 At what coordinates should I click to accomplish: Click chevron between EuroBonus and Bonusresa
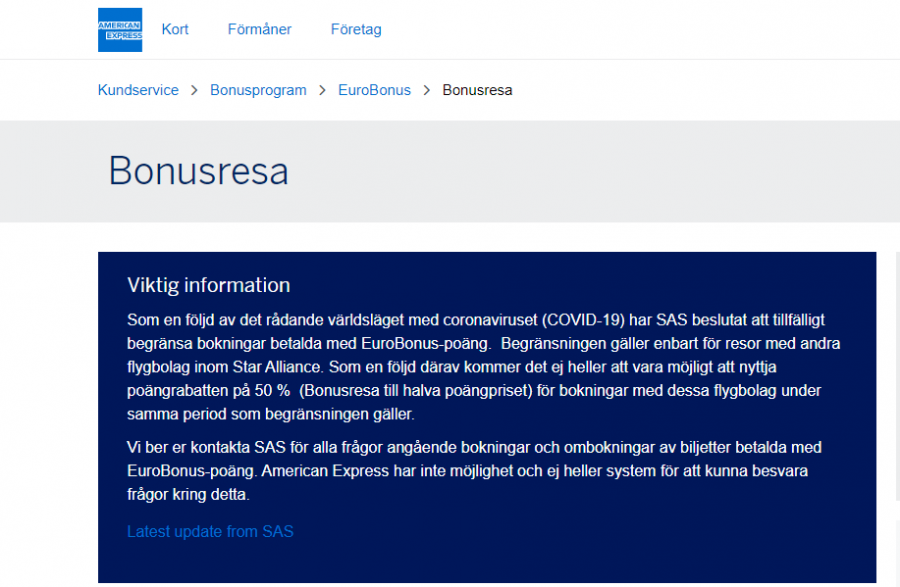[x=426, y=90]
